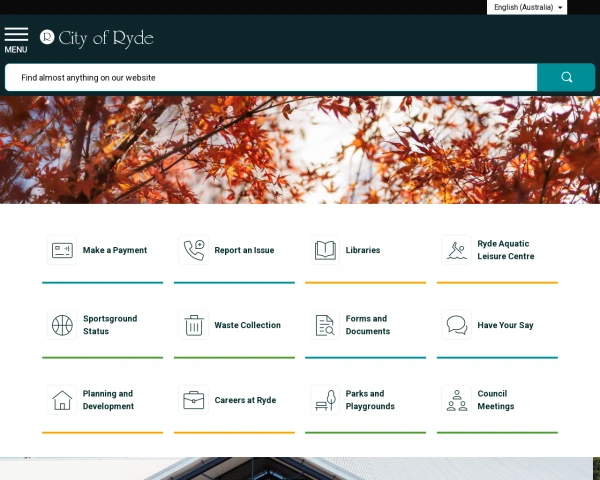Click the Ryde Aquatic swimmer icon
600x480 pixels.
click(457, 250)
